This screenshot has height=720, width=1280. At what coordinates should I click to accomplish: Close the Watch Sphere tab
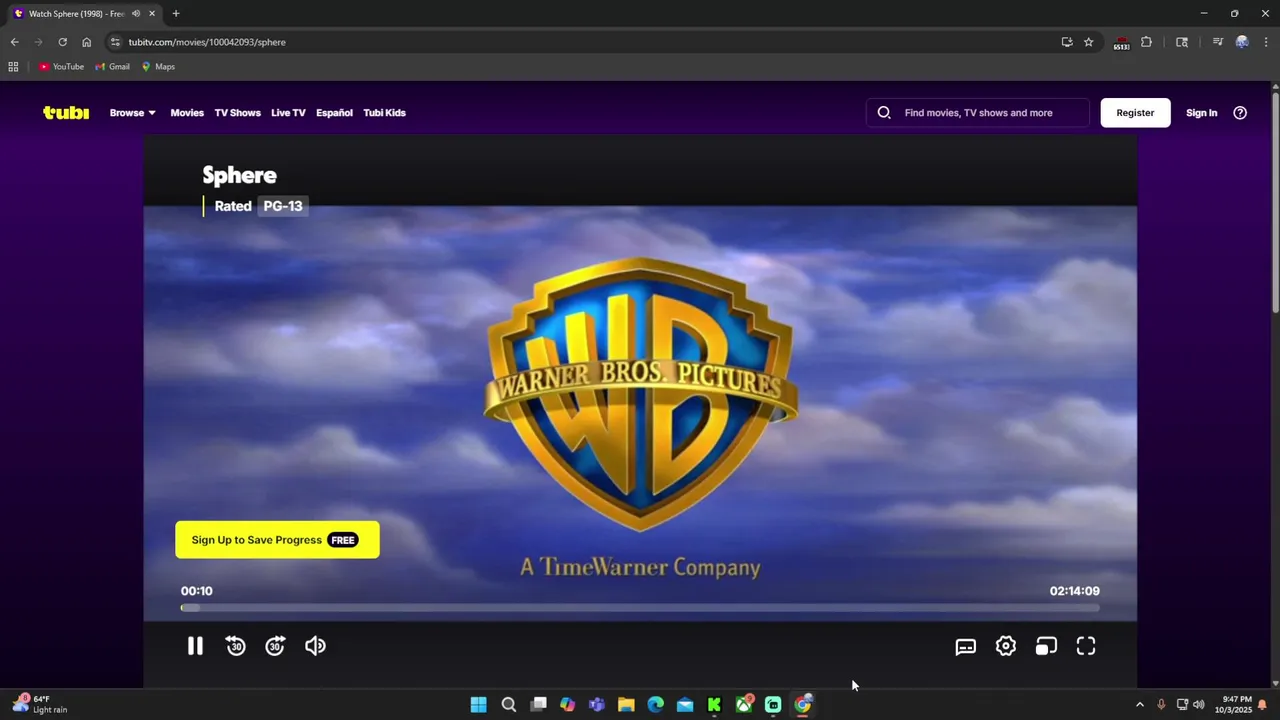(152, 14)
